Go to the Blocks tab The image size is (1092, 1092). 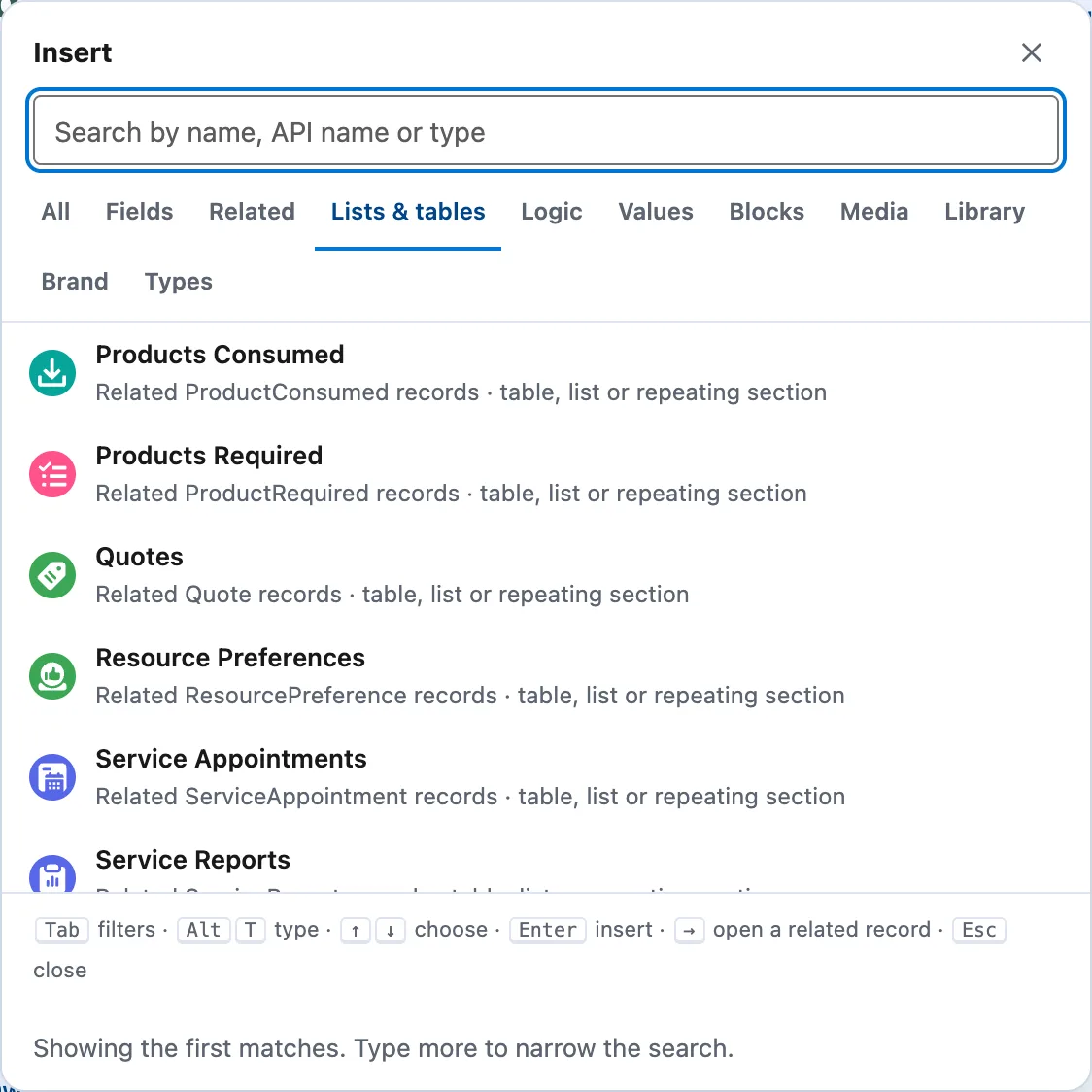[x=767, y=212]
